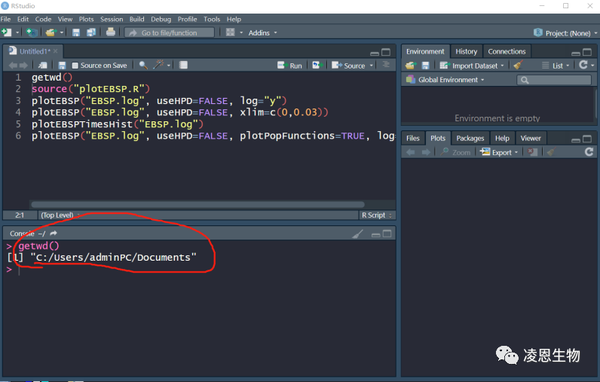Print the current file using the printer icon

click(x=111, y=32)
